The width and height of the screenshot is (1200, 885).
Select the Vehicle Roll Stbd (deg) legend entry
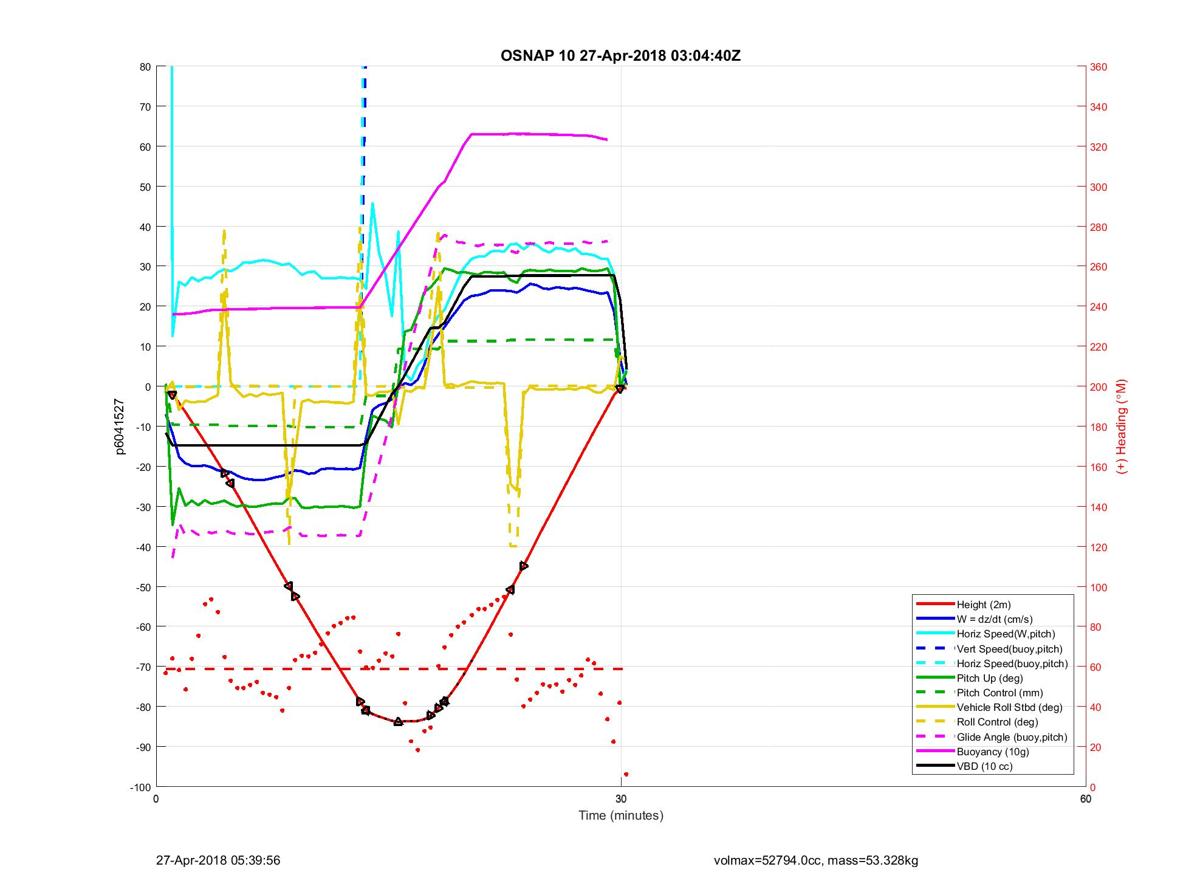click(991, 707)
